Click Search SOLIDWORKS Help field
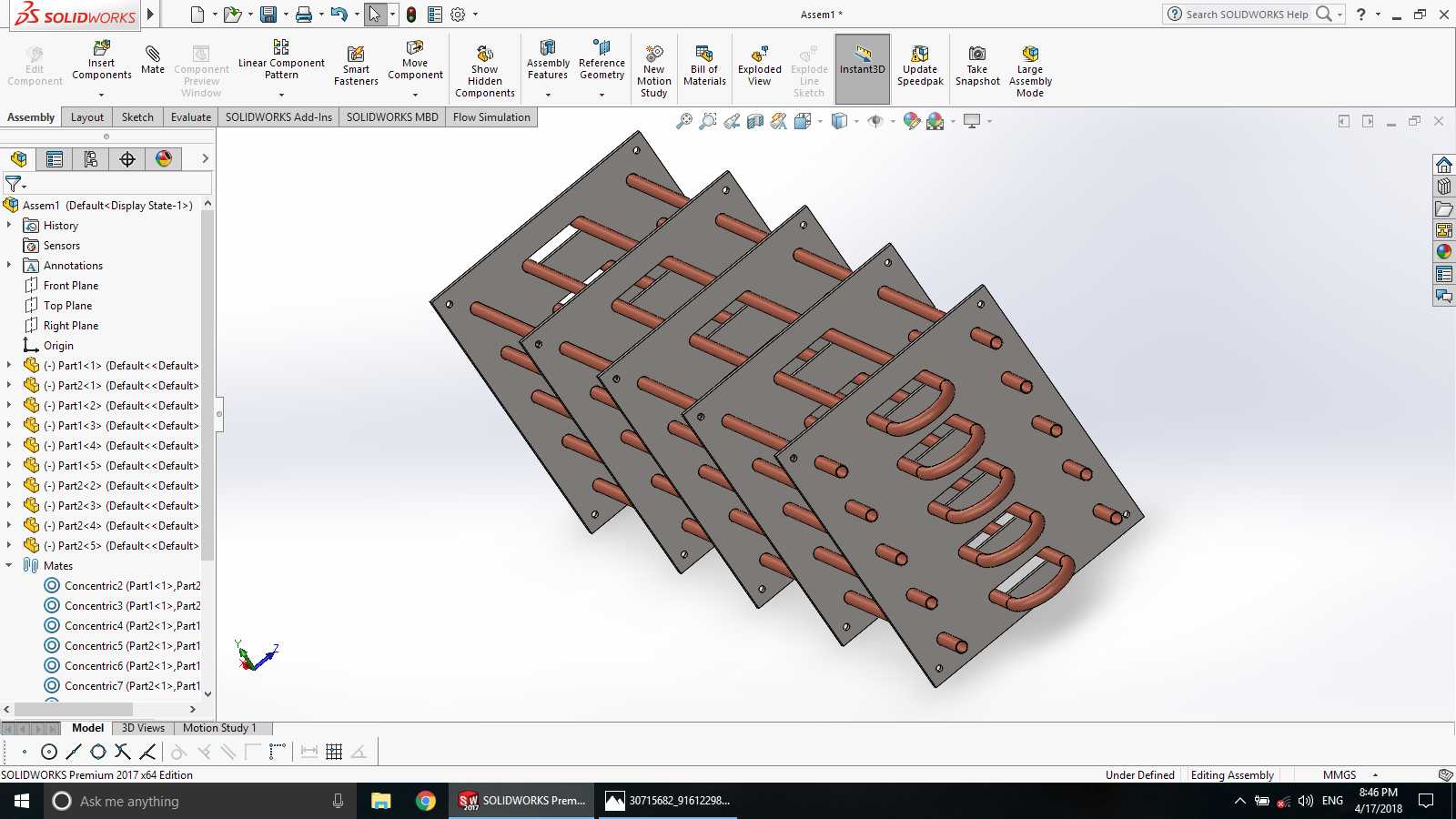 click(1247, 14)
